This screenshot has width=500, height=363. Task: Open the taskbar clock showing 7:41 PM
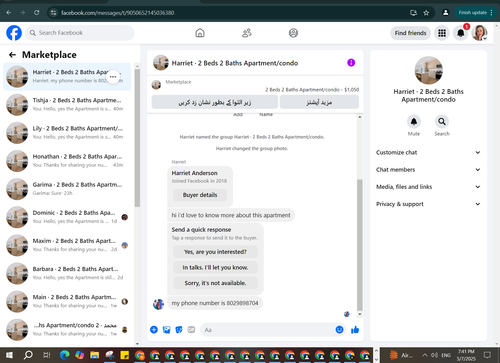(466, 355)
